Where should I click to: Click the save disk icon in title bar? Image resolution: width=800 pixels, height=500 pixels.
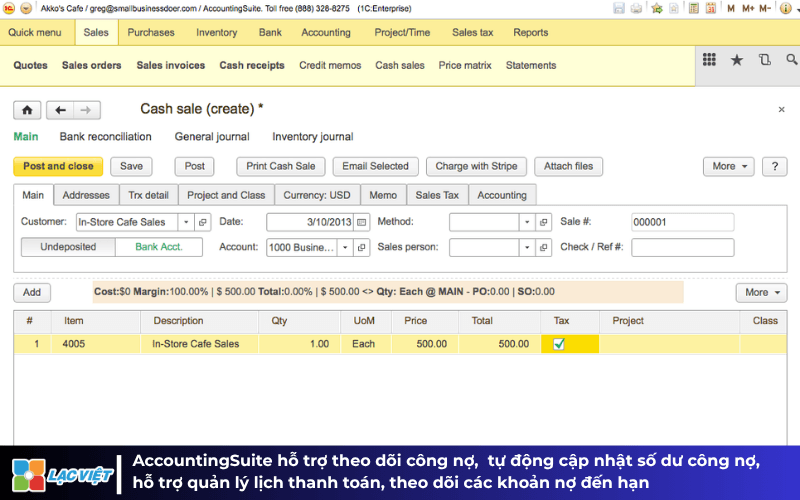[619, 8]
